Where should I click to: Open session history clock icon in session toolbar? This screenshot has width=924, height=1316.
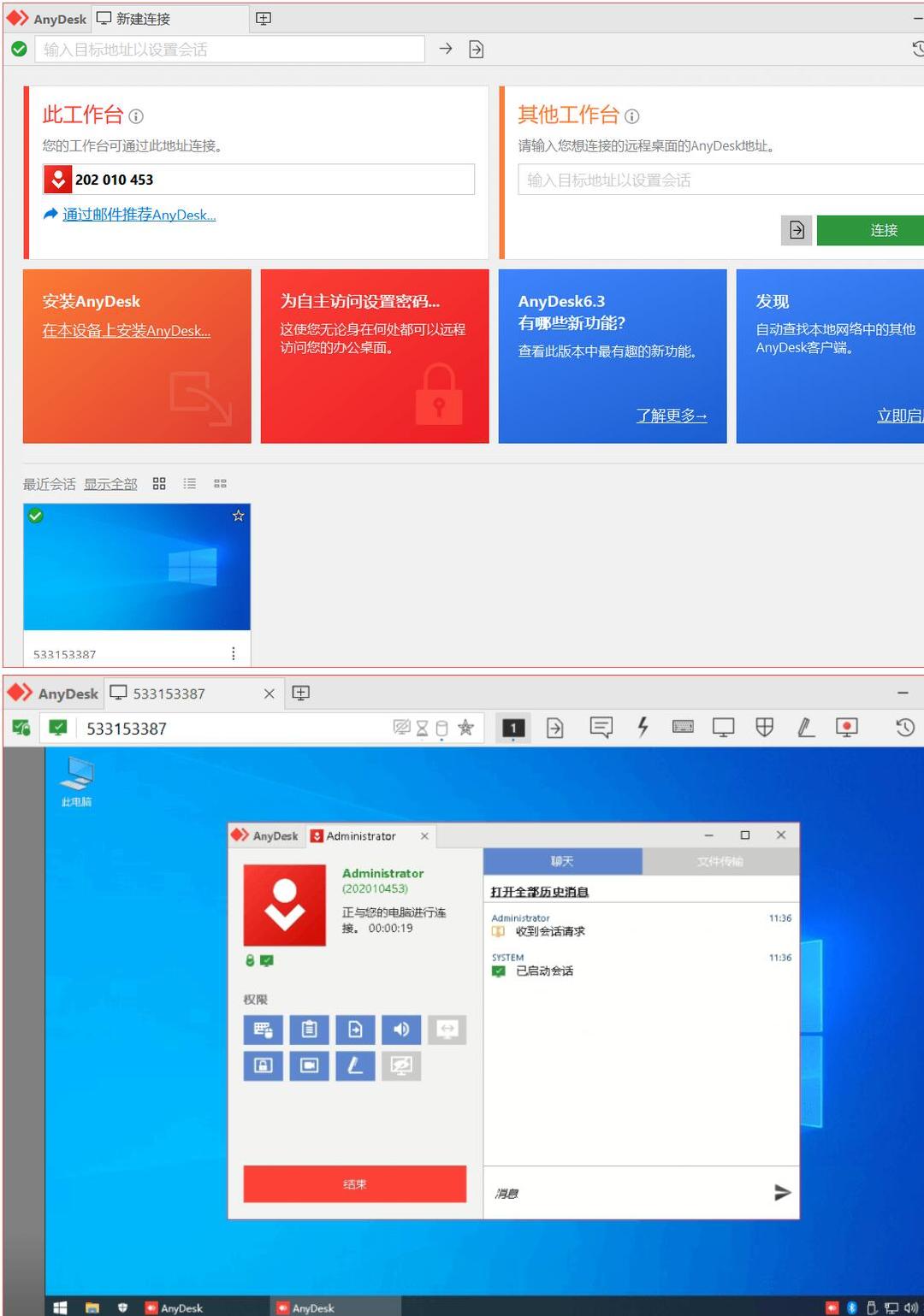pos(905,728)
